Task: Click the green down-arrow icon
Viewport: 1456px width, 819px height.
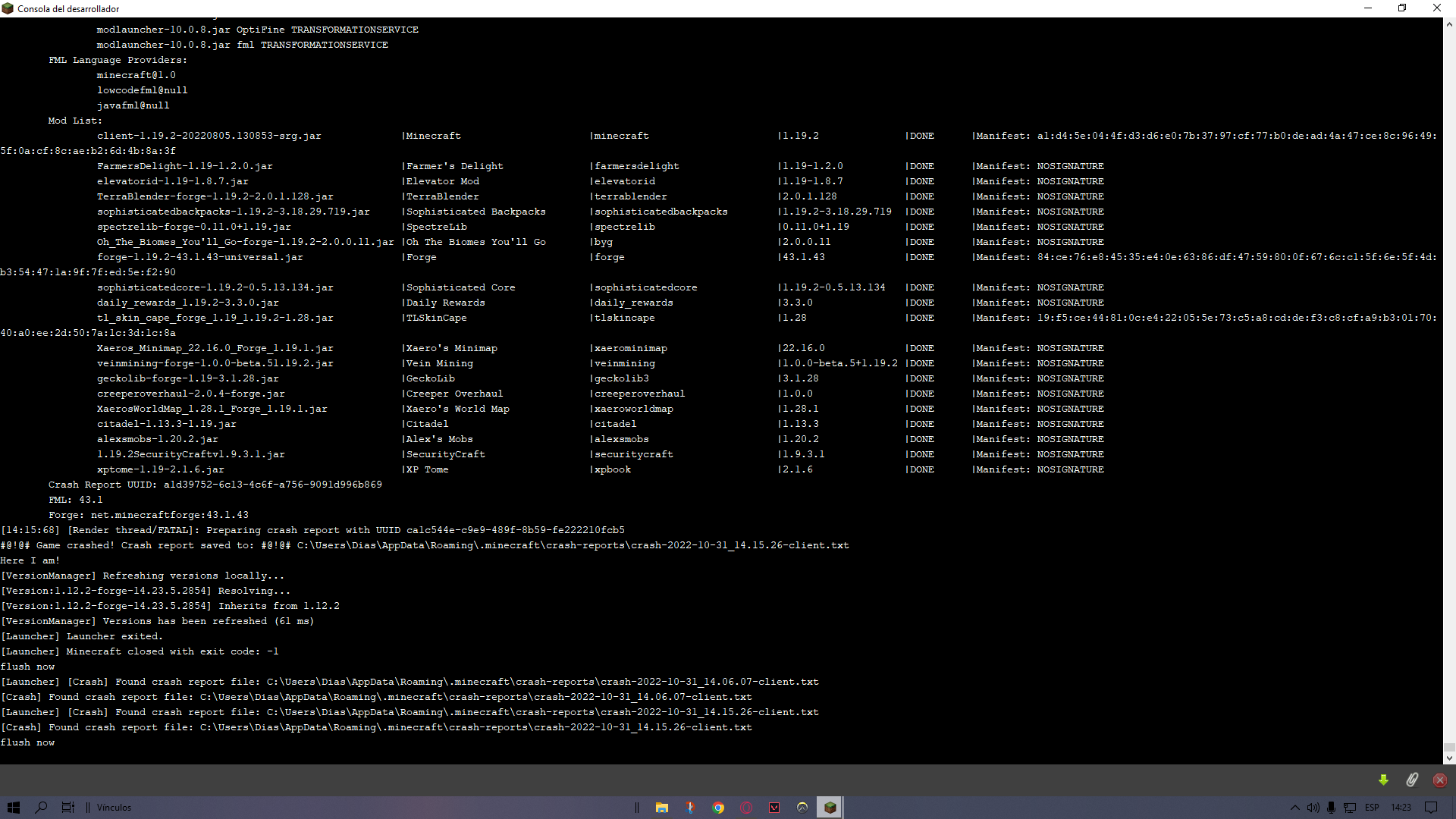Action: coord(1383,780)
